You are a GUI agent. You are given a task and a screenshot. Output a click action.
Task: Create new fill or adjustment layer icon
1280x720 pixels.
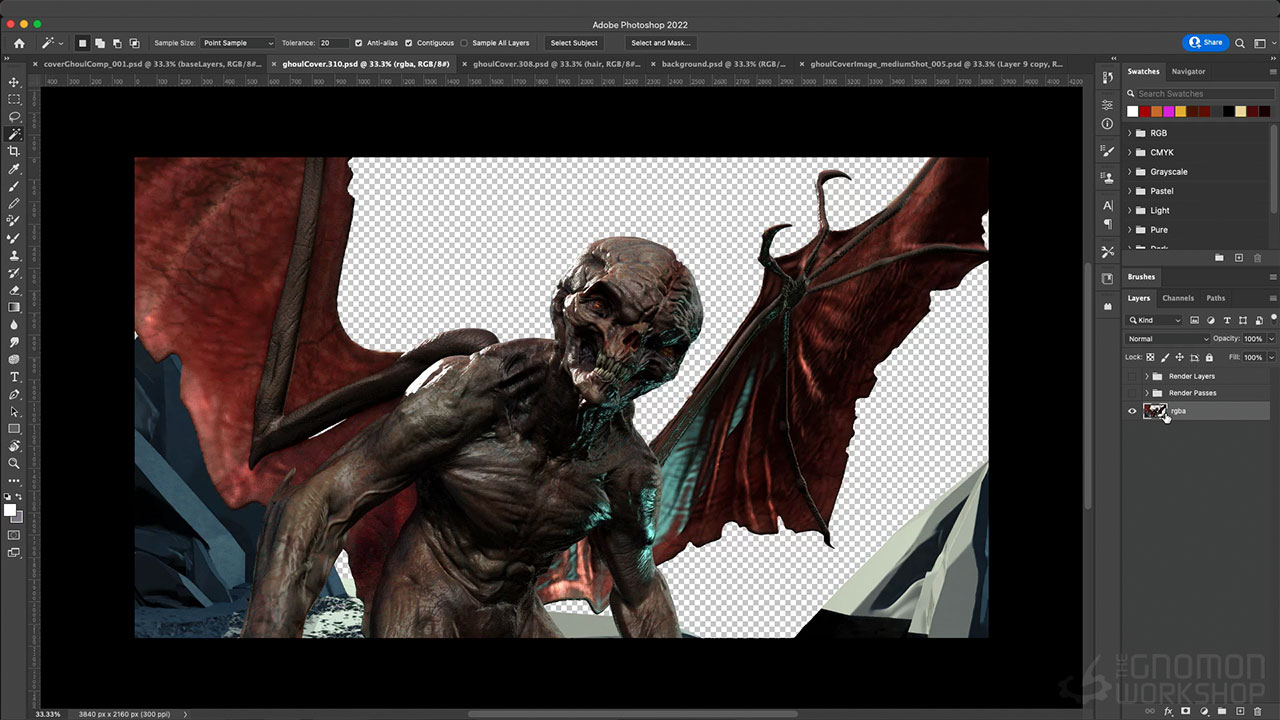coord(1203,711)
